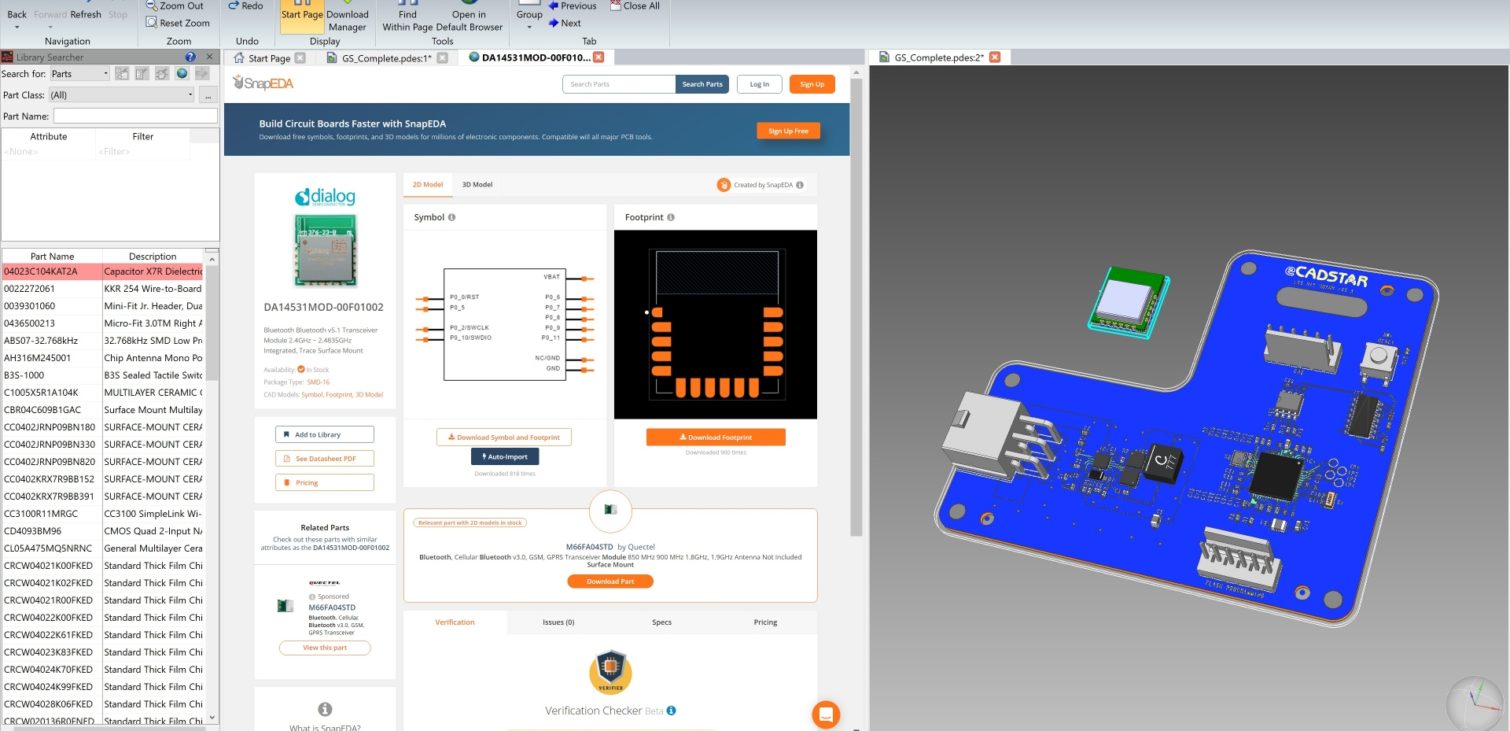Image resolution: width=1510 pixels, height=731 pixels.
Task: Click the orange Download Footprint button
Action: coord(715,437)
